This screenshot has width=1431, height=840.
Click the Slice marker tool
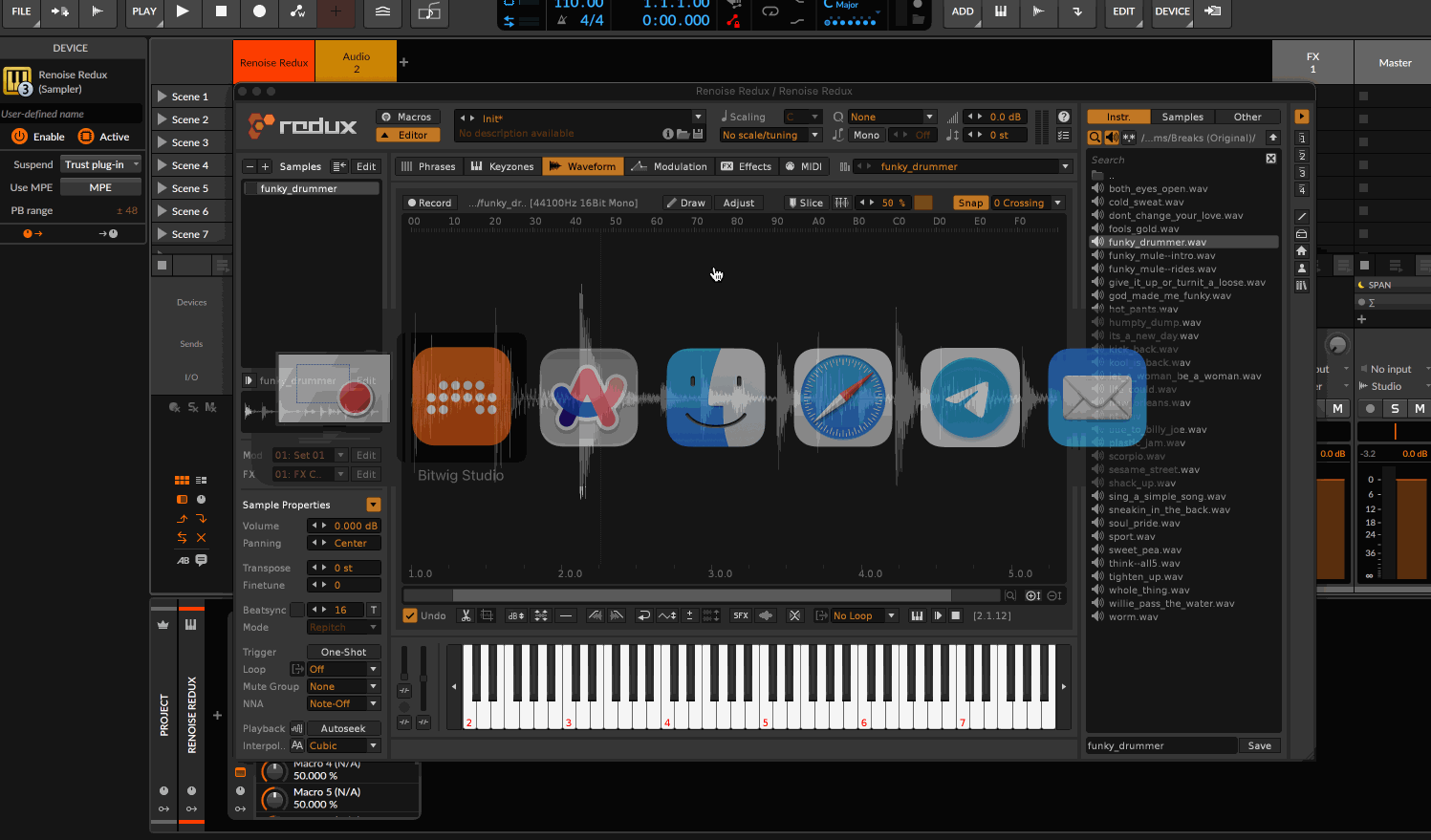tap(805, 203)
